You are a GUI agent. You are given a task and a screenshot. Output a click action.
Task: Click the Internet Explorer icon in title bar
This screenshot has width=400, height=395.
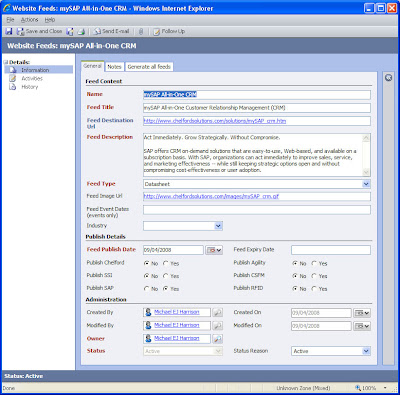[x=7, y=8]
